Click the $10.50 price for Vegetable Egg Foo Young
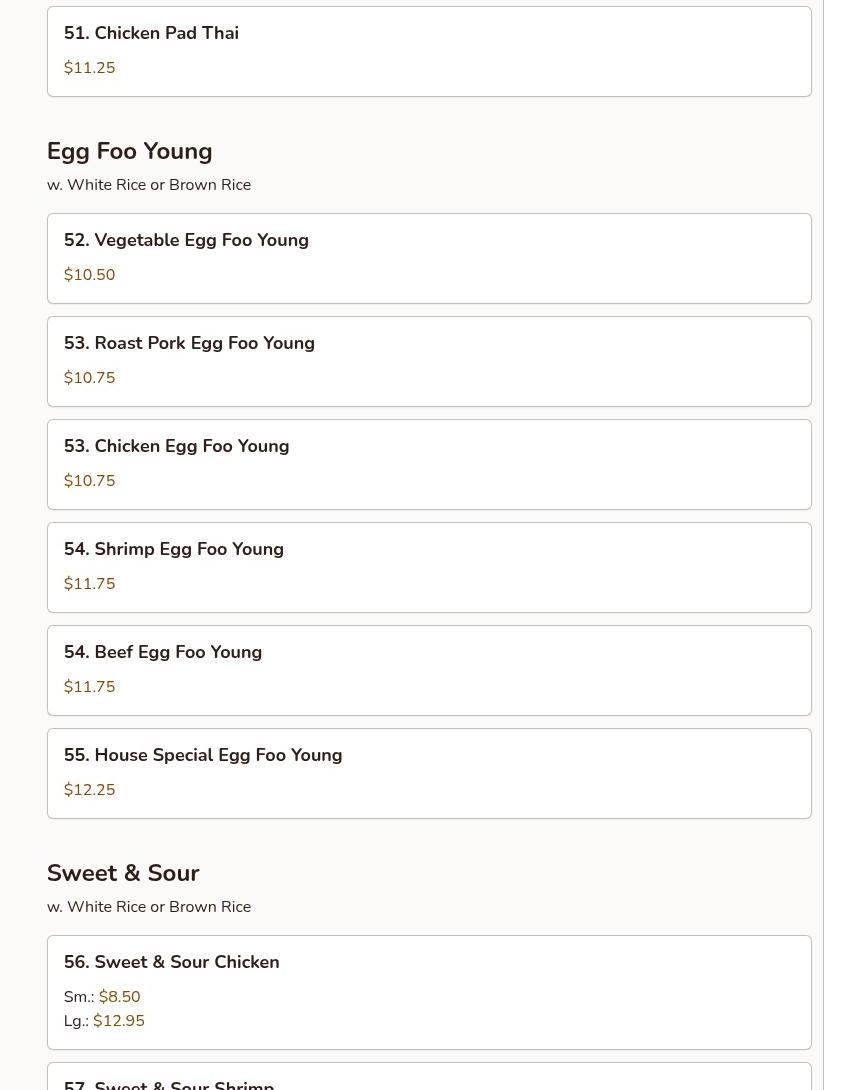The image size is (844, 1090). click(x=89, y=275)
